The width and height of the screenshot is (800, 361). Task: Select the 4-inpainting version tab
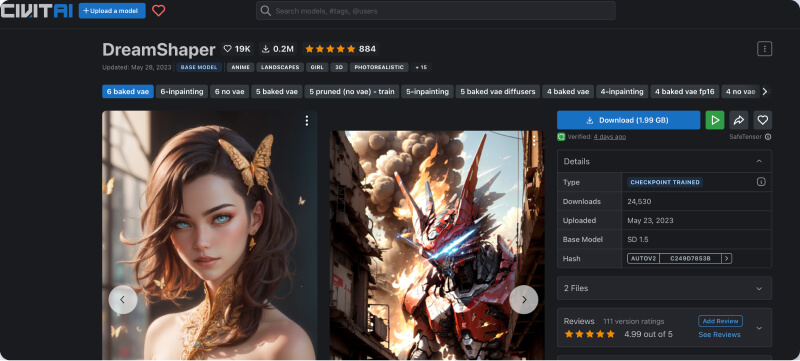click(x=622, y=92)
